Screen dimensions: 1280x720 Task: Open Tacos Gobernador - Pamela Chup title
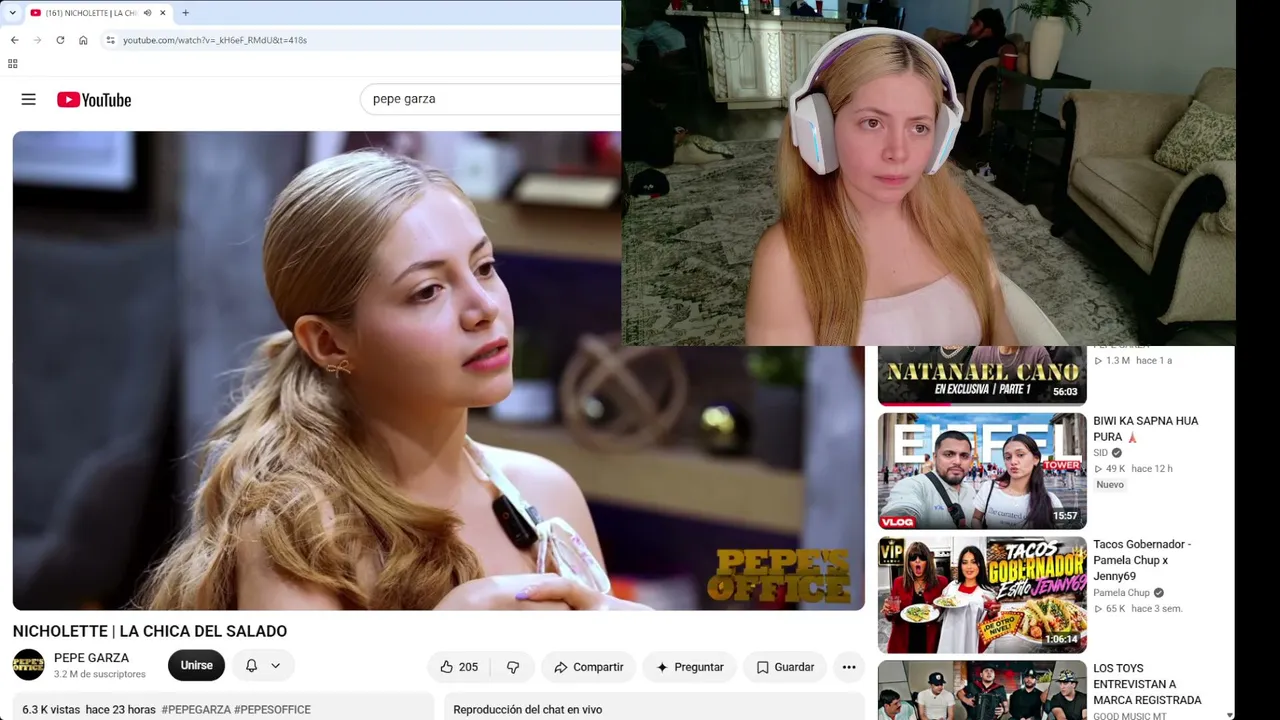pos(1142,560)
